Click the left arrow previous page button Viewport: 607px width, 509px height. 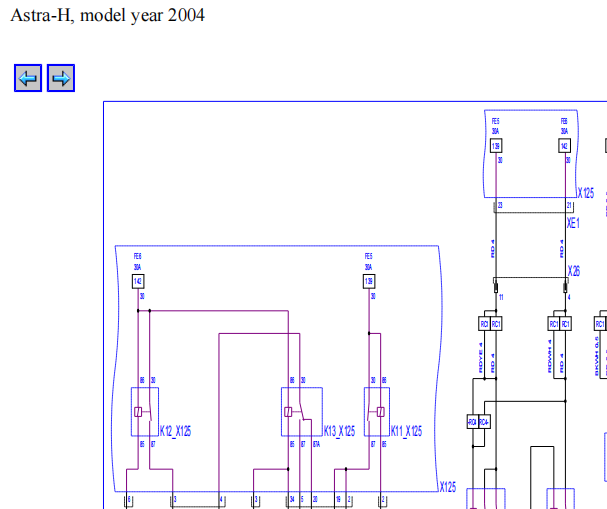(x=28, y=78)
